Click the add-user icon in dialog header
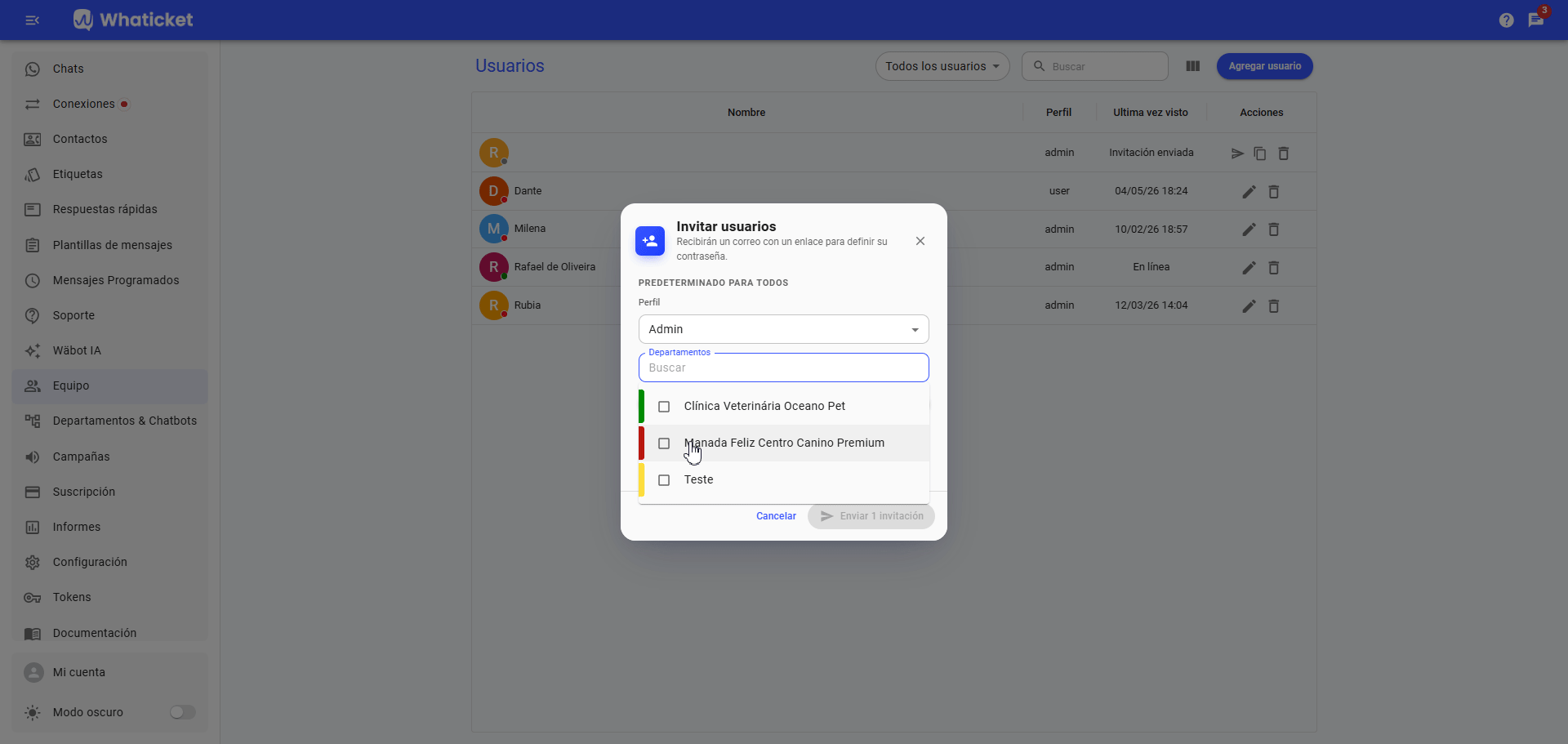This screenshot has width=1568, height=744. coord(650,241)
